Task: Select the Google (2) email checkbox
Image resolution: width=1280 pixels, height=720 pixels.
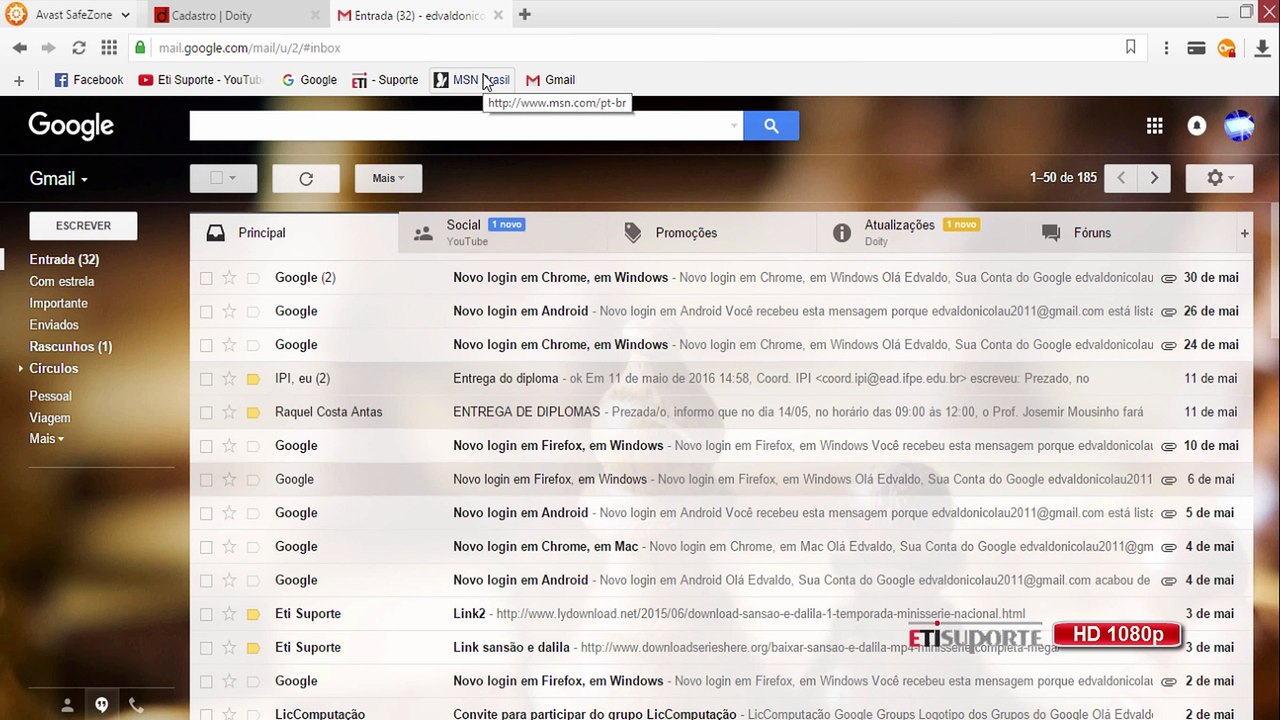Action: [206, 278]
